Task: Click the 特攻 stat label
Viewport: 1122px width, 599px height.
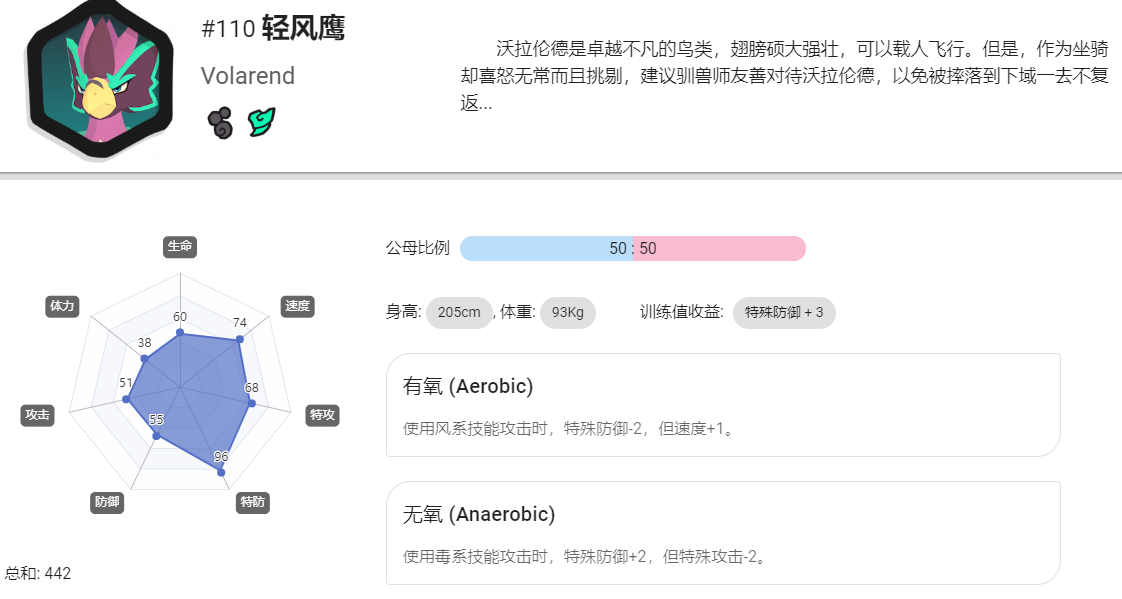Action: point(322,415)
